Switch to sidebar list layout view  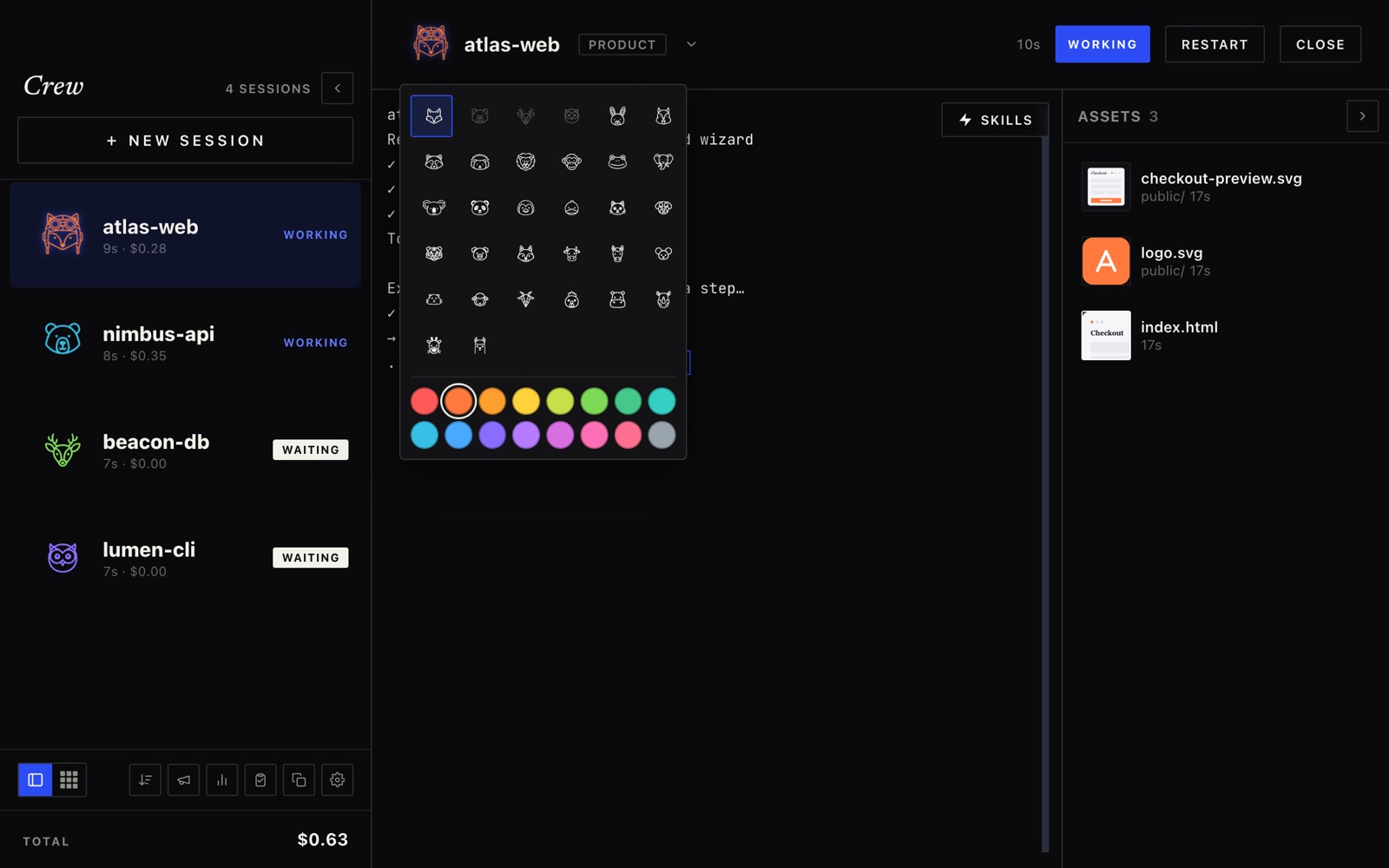(x=36, y=780)
